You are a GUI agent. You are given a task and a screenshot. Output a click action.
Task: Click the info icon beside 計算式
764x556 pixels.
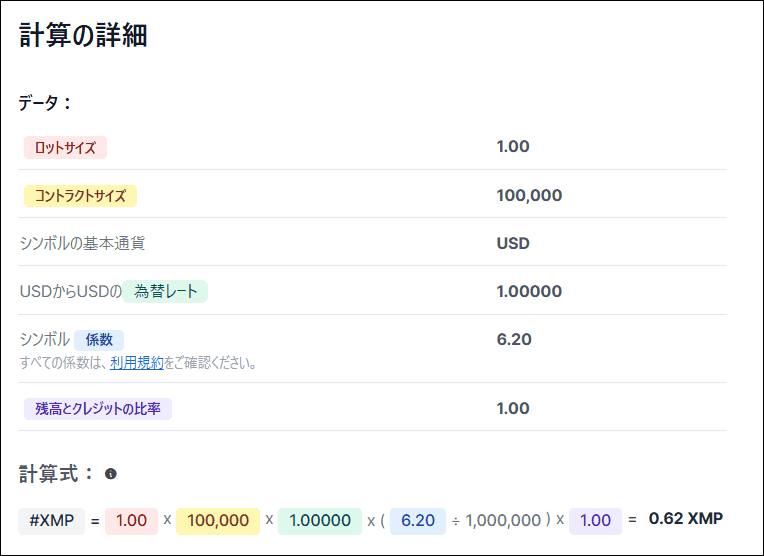111,474
